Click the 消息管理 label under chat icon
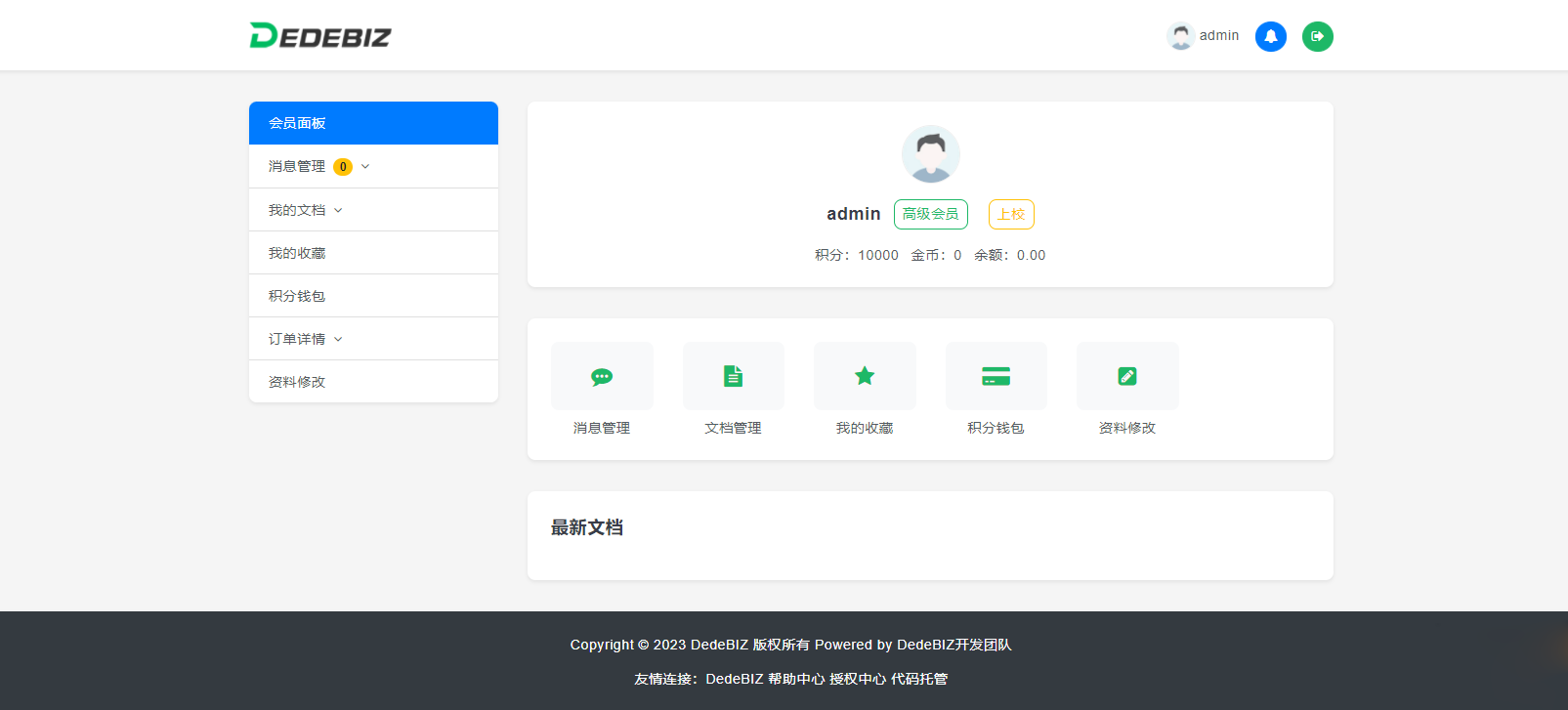The image size is (1568, 710). point(602,428)
